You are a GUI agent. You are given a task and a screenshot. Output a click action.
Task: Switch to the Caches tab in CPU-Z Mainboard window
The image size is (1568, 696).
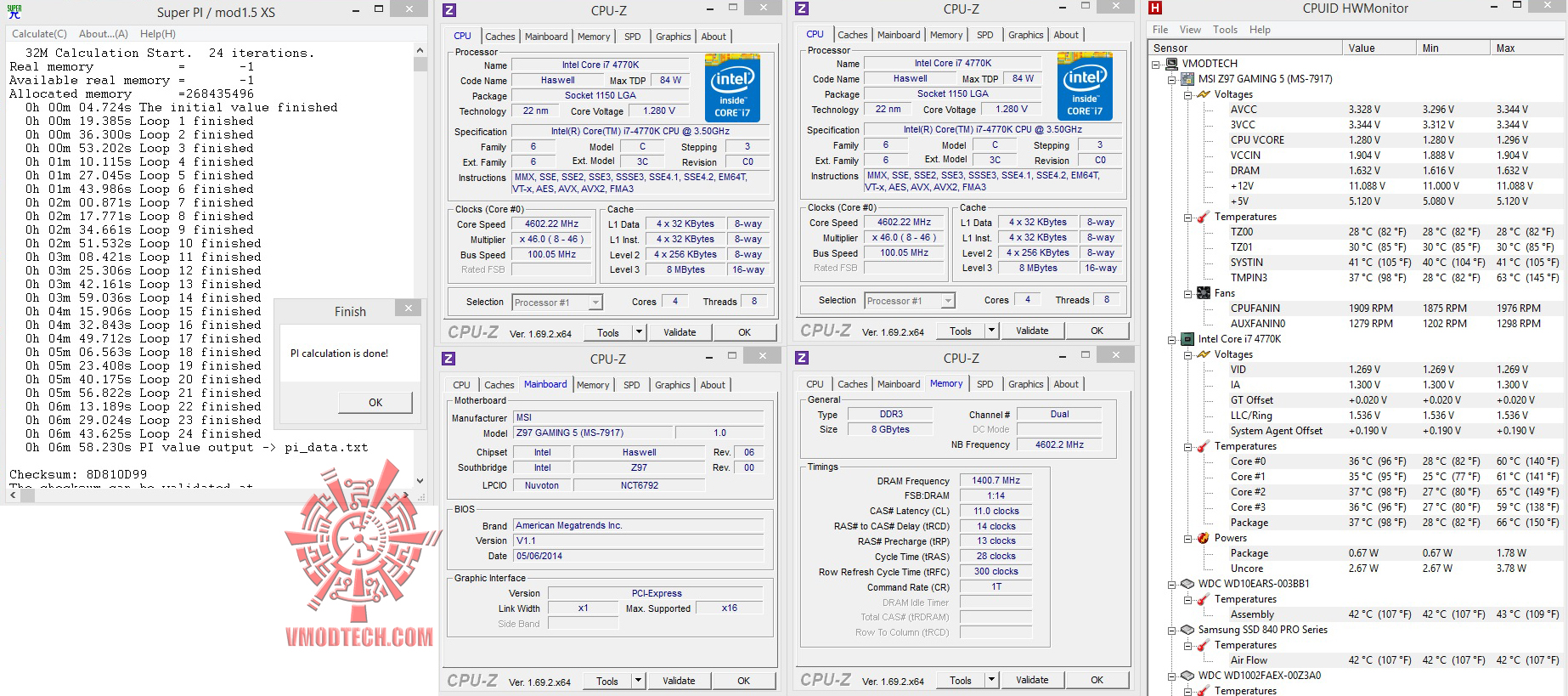(x=499, y=385)
